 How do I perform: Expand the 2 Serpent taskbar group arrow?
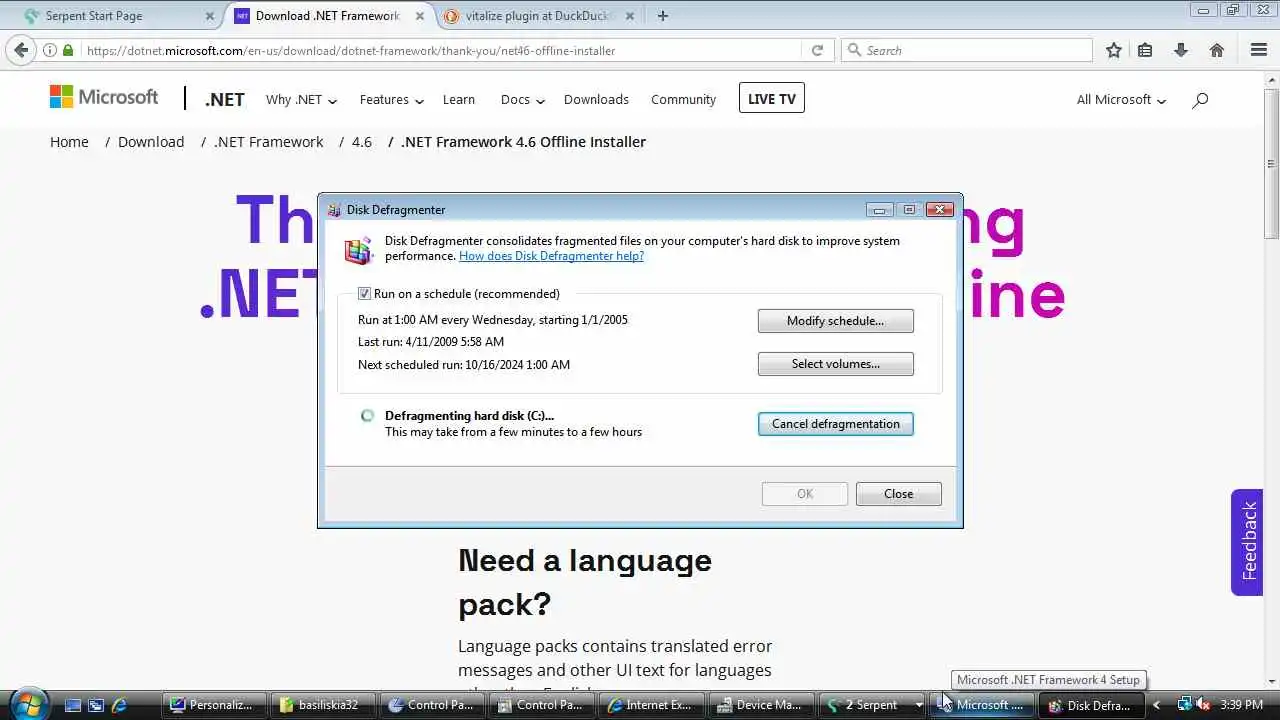(918, 705)
